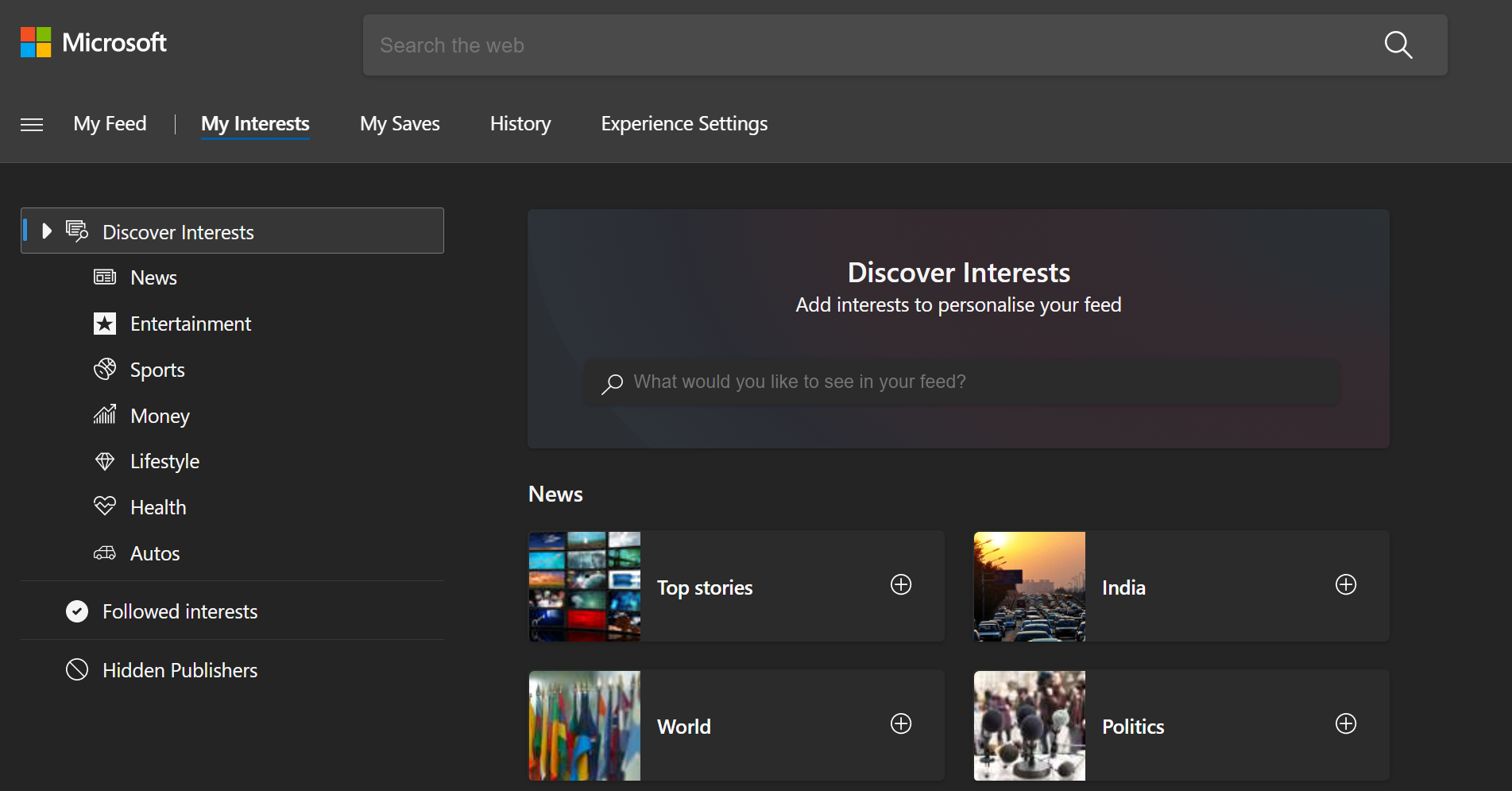Screen dimensions: 1512x791
Task: Click the Discover Interests list icon
Action: 77,231
